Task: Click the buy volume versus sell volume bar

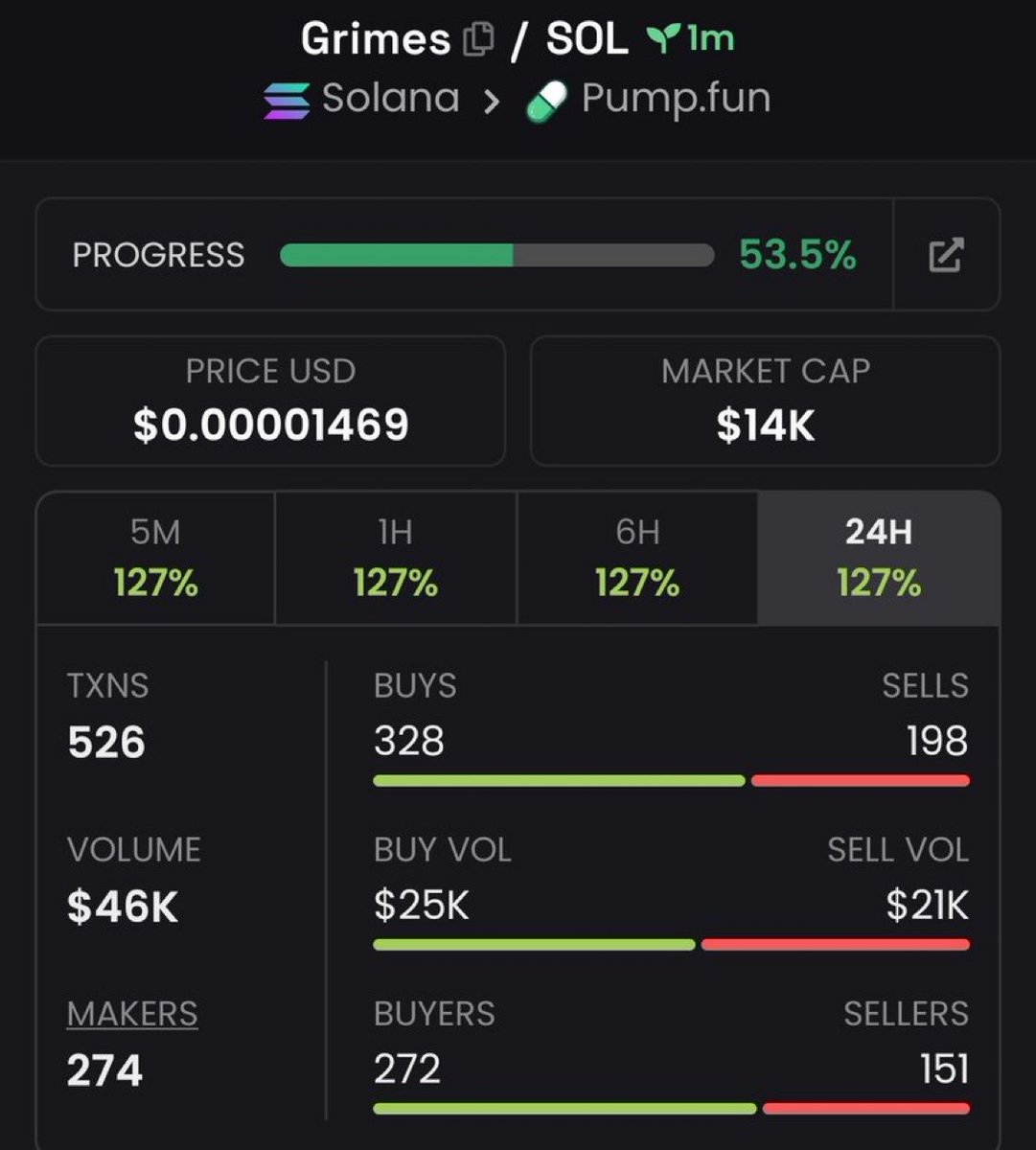Action: coord(671,945)
